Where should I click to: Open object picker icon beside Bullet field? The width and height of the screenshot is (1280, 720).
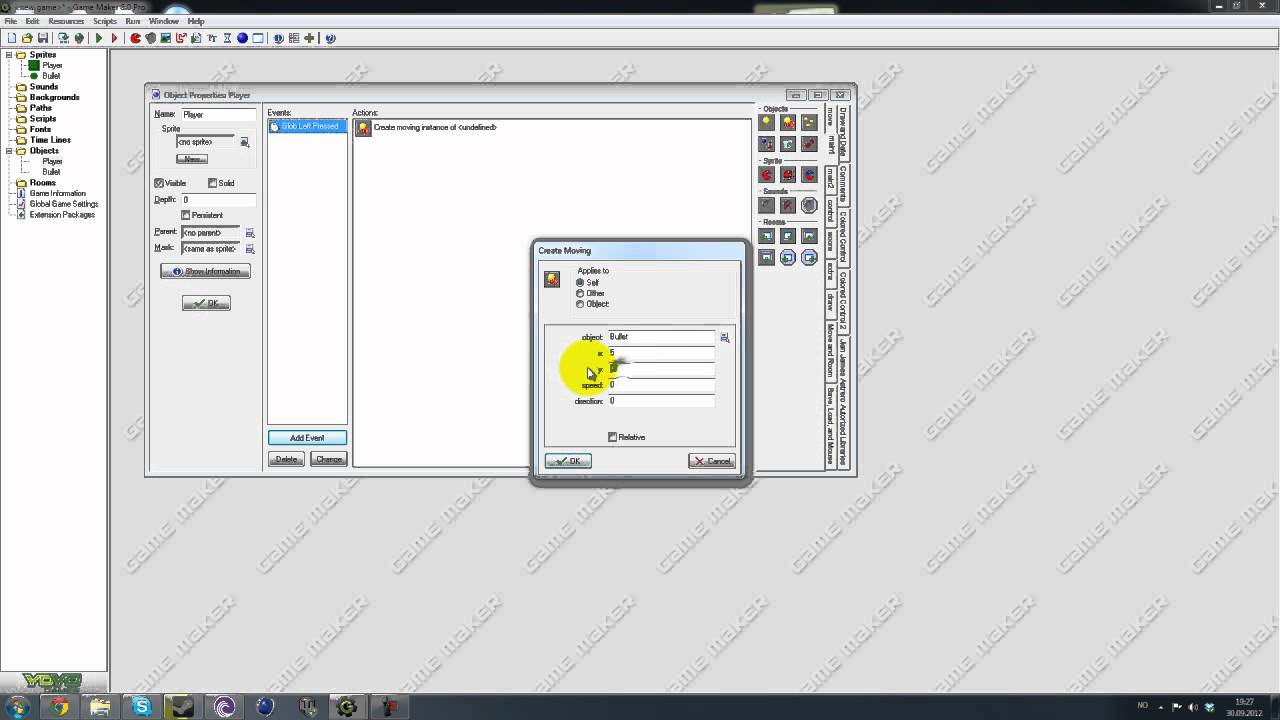pos(725,338)
